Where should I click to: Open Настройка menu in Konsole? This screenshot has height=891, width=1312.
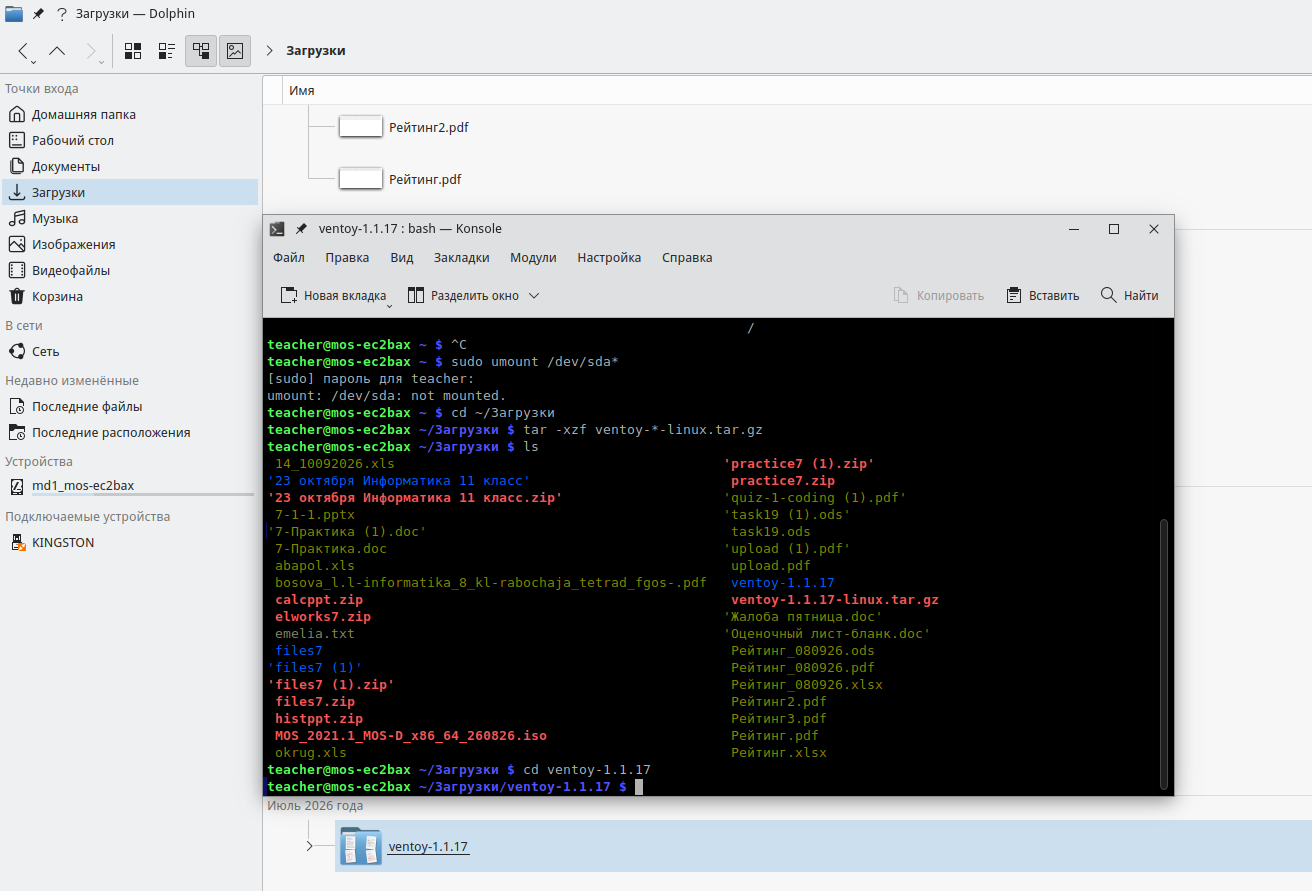(609, 257)
